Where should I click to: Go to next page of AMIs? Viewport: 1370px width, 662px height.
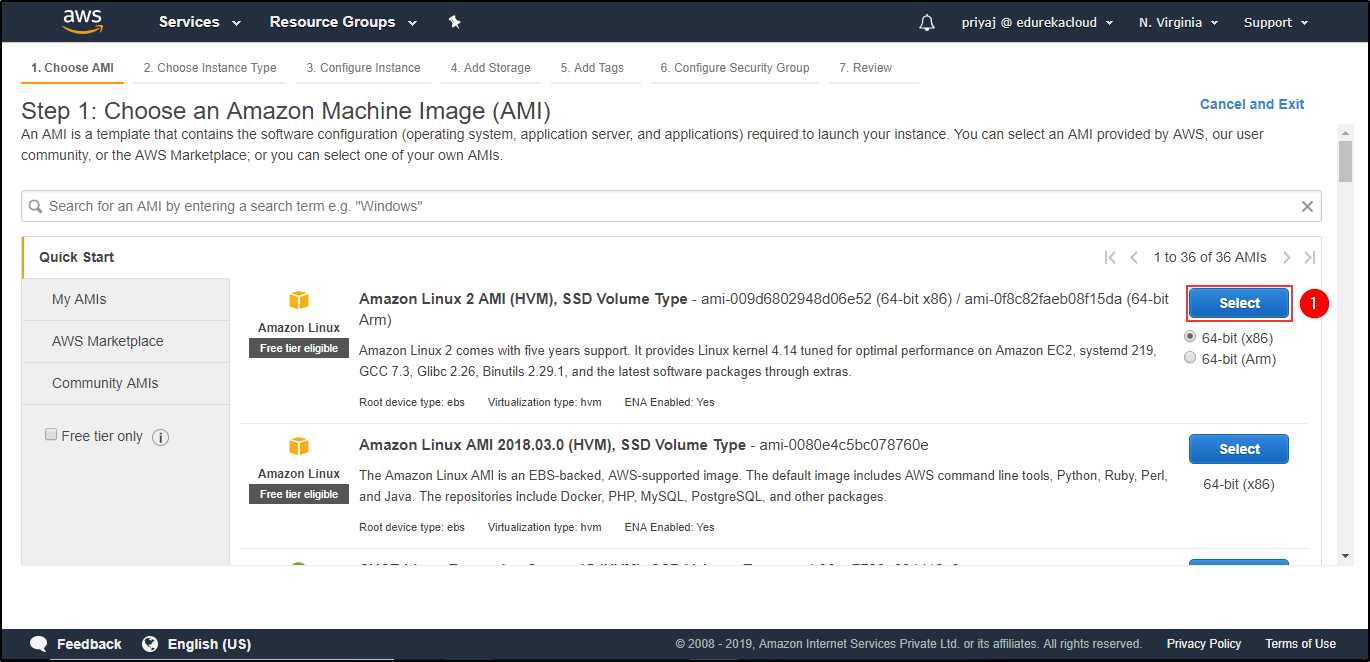tap(1287, 257)
